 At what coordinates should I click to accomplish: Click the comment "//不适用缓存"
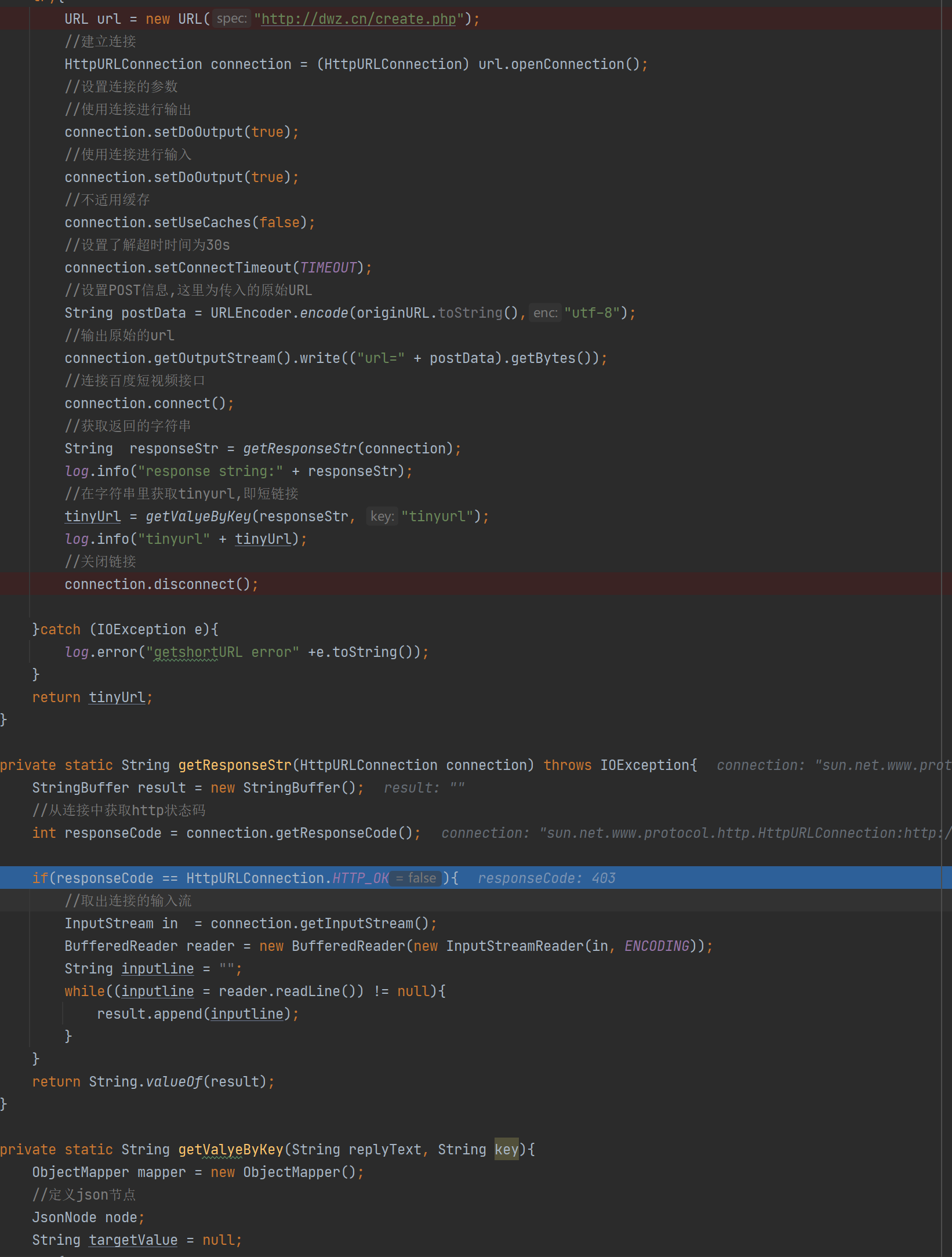click(107, 200)
